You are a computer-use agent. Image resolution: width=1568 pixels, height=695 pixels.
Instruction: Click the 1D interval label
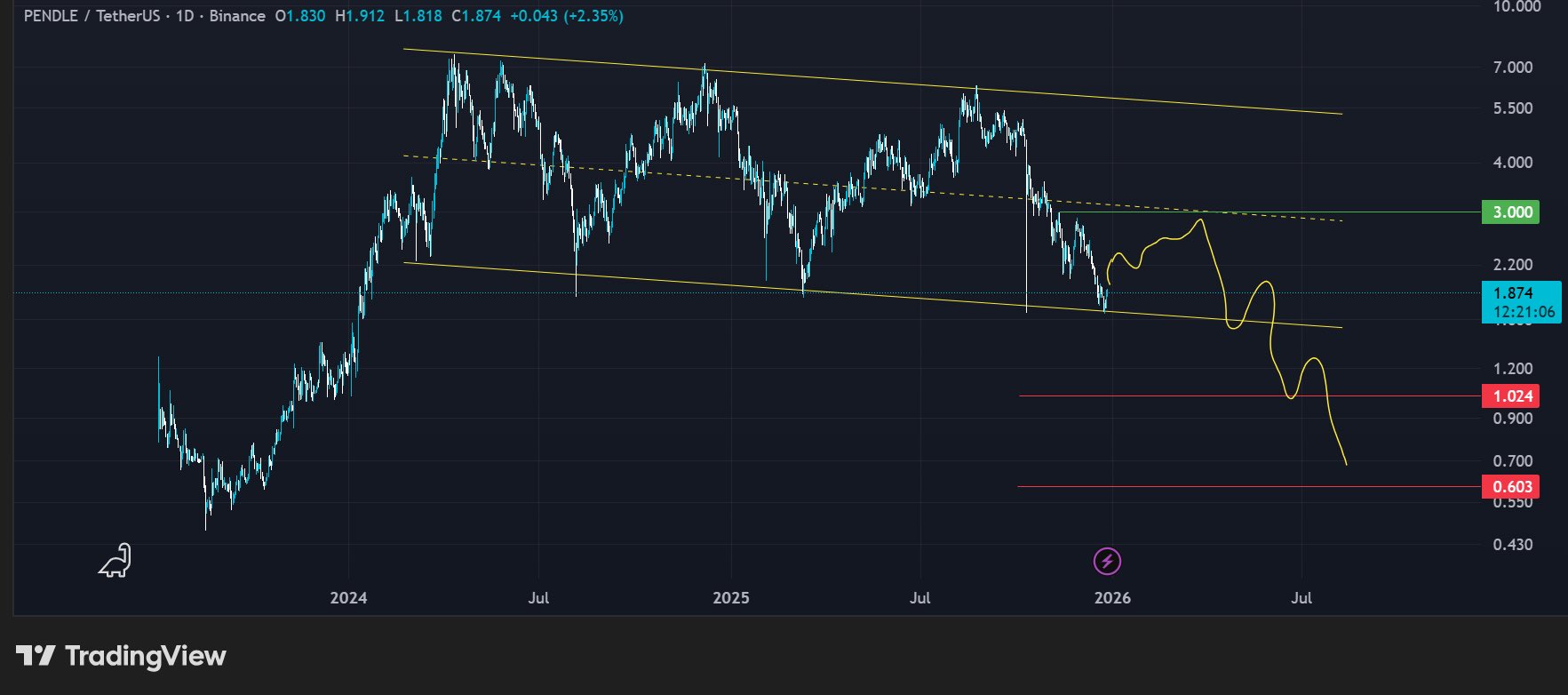pyautogui.click(x=184, y=16)
